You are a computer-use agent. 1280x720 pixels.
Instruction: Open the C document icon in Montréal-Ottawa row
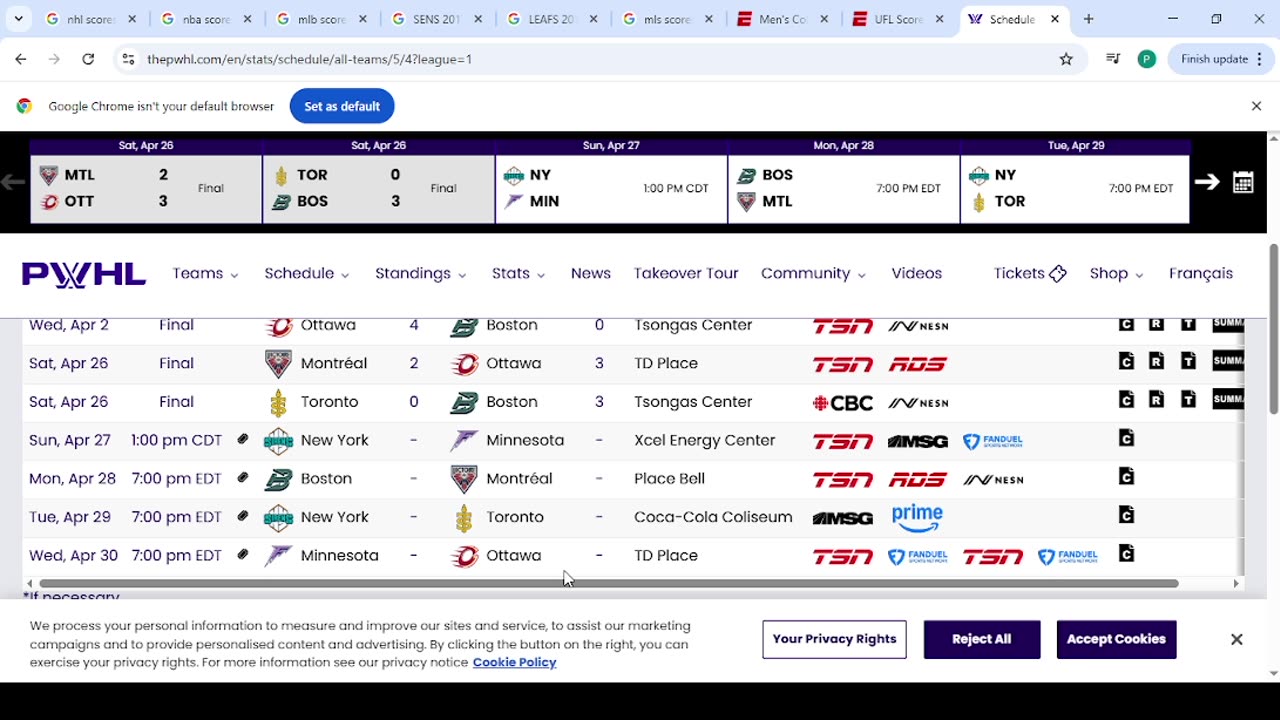coord(1126,362)
